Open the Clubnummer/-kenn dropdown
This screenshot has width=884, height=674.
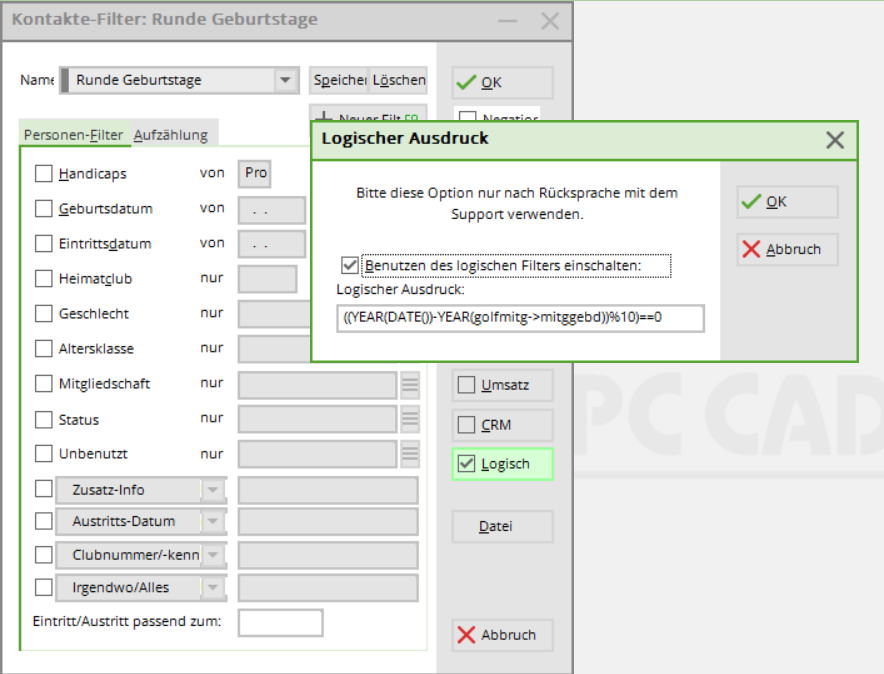pyautogui.click(x=213, y=555)
